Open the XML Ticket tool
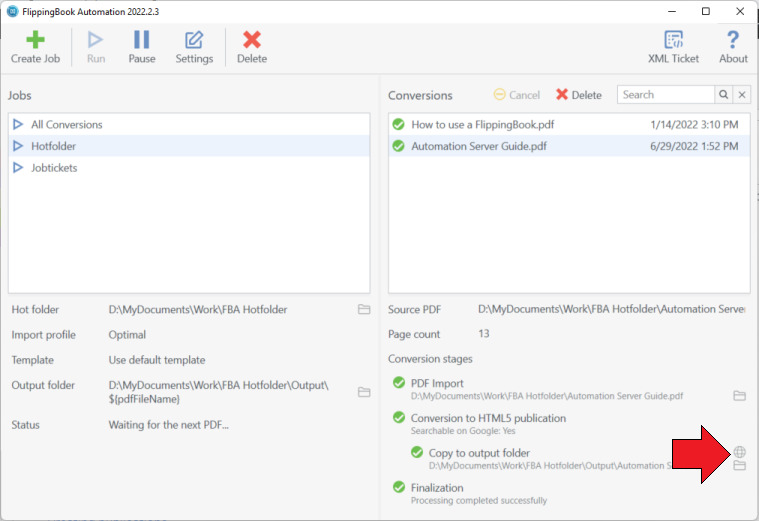 (673, 47)
